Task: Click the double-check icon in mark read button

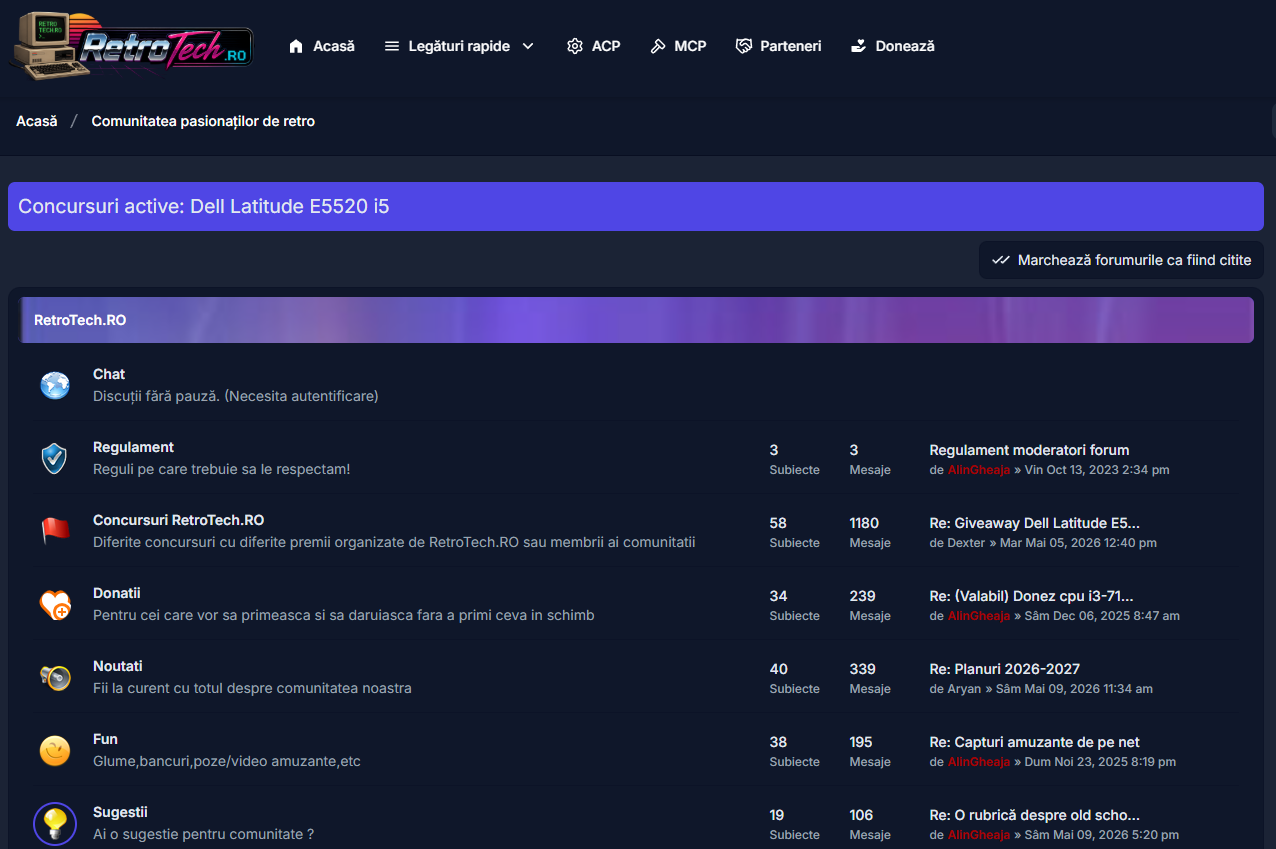Action: point(1000,260)
